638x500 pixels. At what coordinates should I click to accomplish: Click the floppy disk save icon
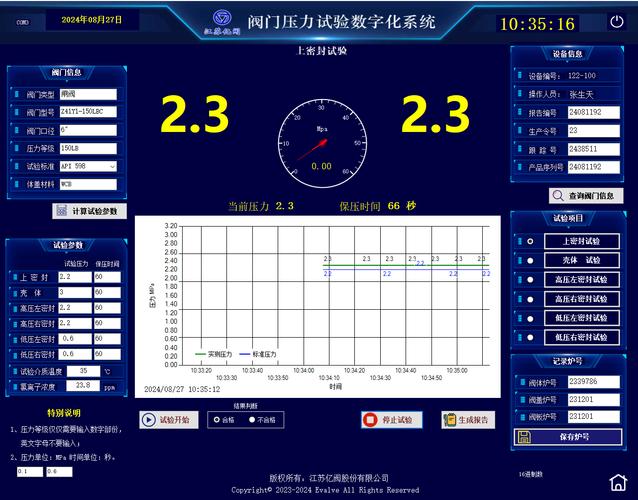(x=524, y=437)
